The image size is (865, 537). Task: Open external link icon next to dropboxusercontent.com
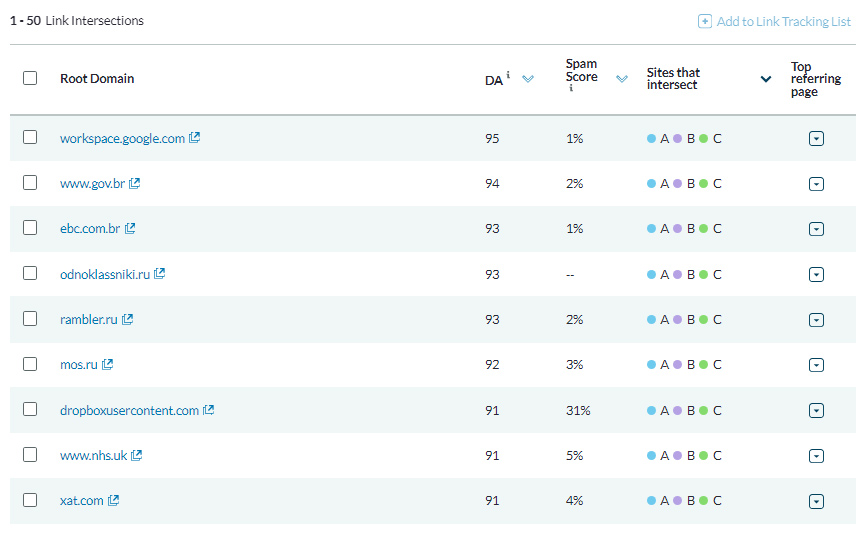[x=209, y=410]
